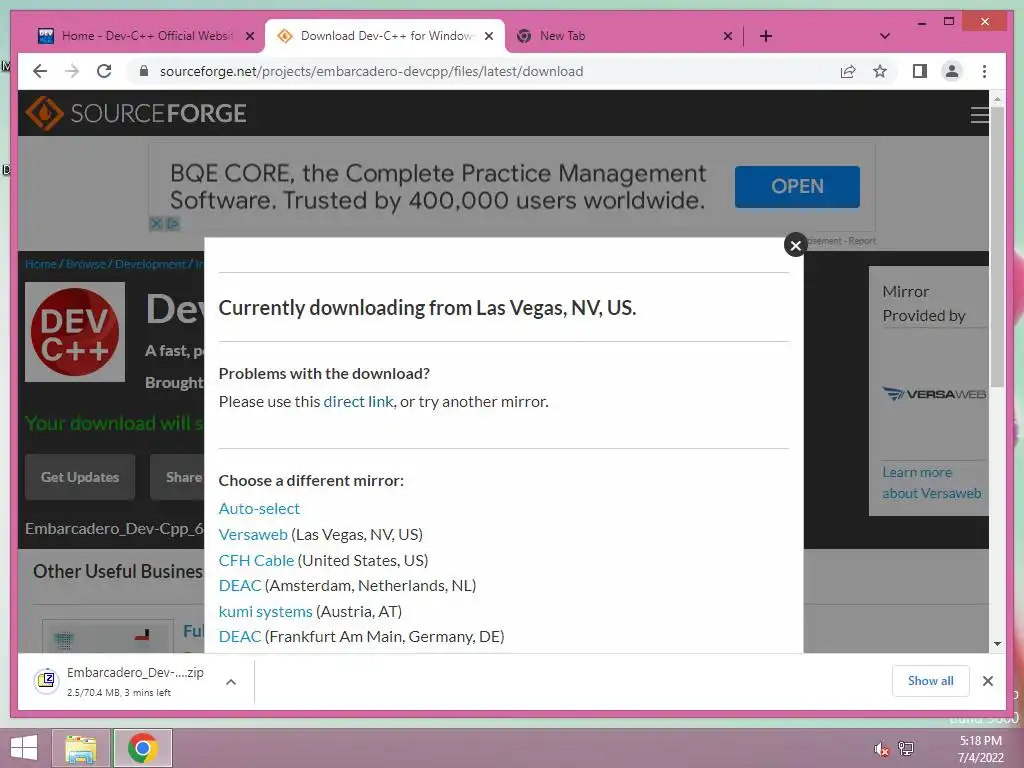Close the Download Dev-C++ tab
The image size is (1024, 768).
489,36
